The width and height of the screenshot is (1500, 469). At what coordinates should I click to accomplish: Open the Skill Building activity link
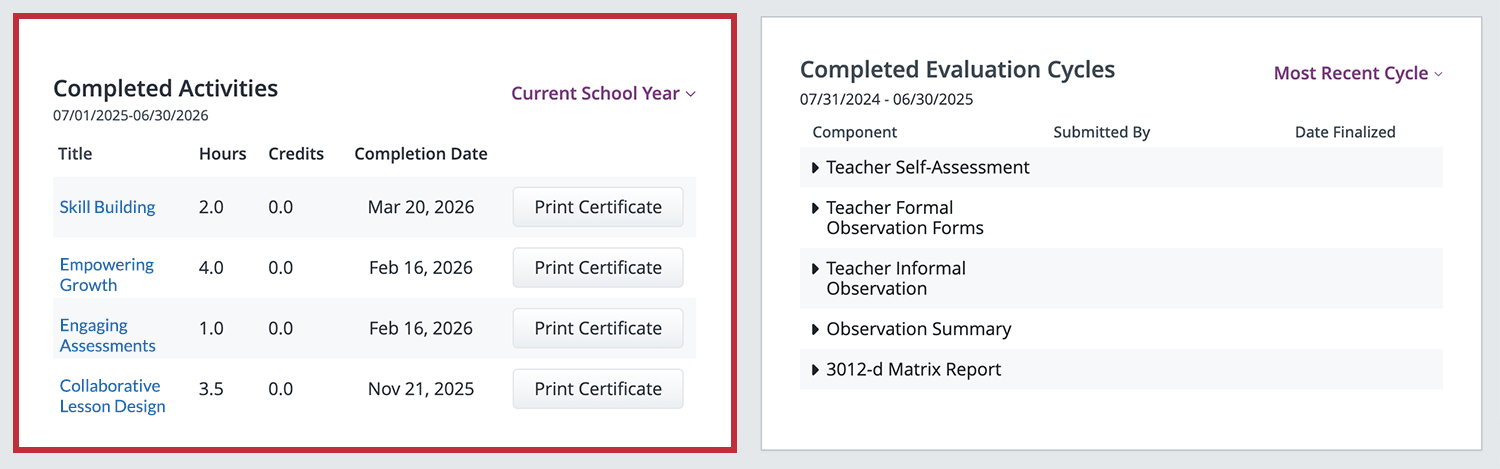[107, 207]
